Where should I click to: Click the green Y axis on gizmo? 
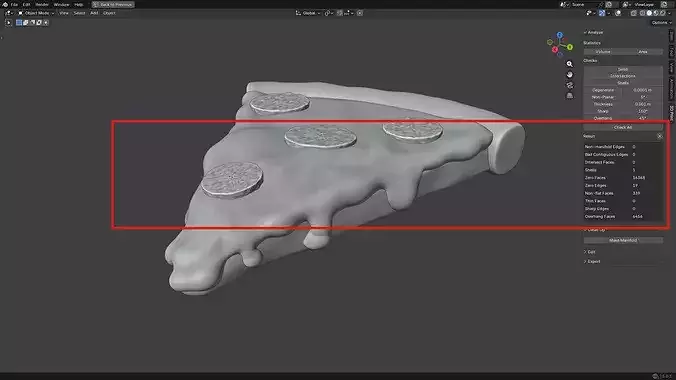pyautogui.click(x=570, y=47)
